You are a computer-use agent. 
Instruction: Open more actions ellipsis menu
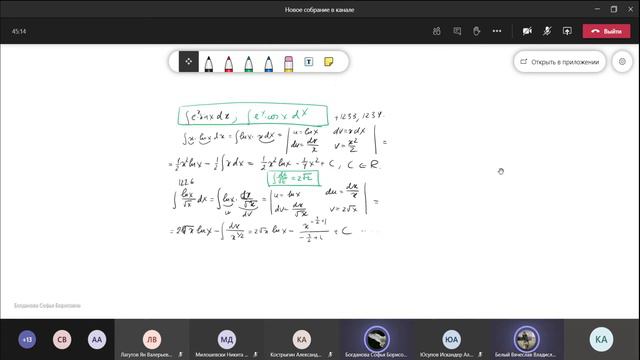click(x=497, y=31)
